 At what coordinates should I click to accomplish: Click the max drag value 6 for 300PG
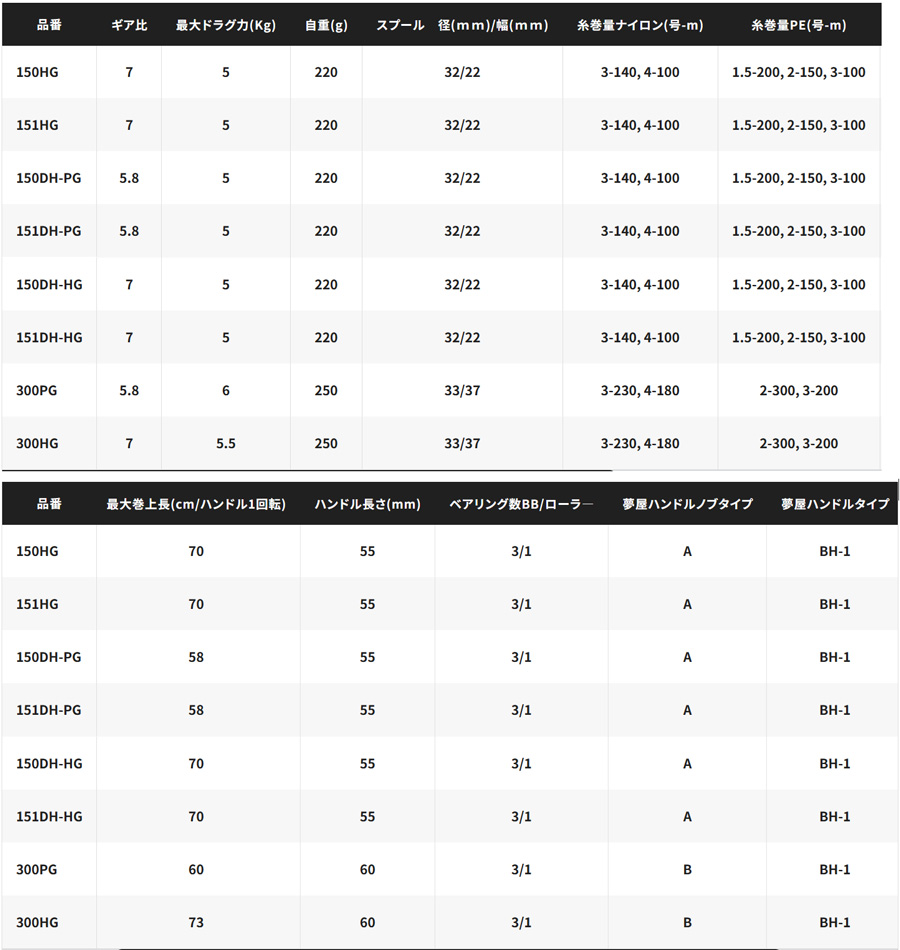(225, 390)
